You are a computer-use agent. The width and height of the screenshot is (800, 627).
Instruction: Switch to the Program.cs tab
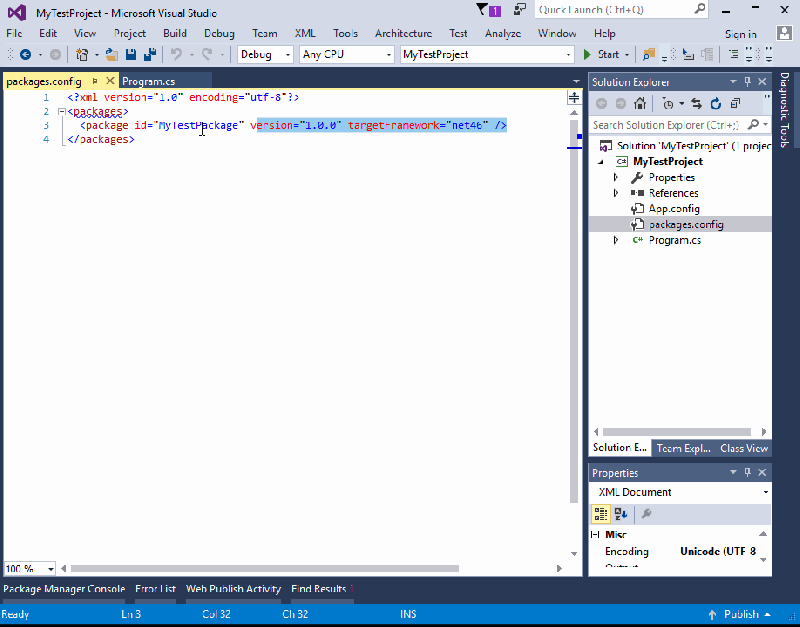(148, 82)
